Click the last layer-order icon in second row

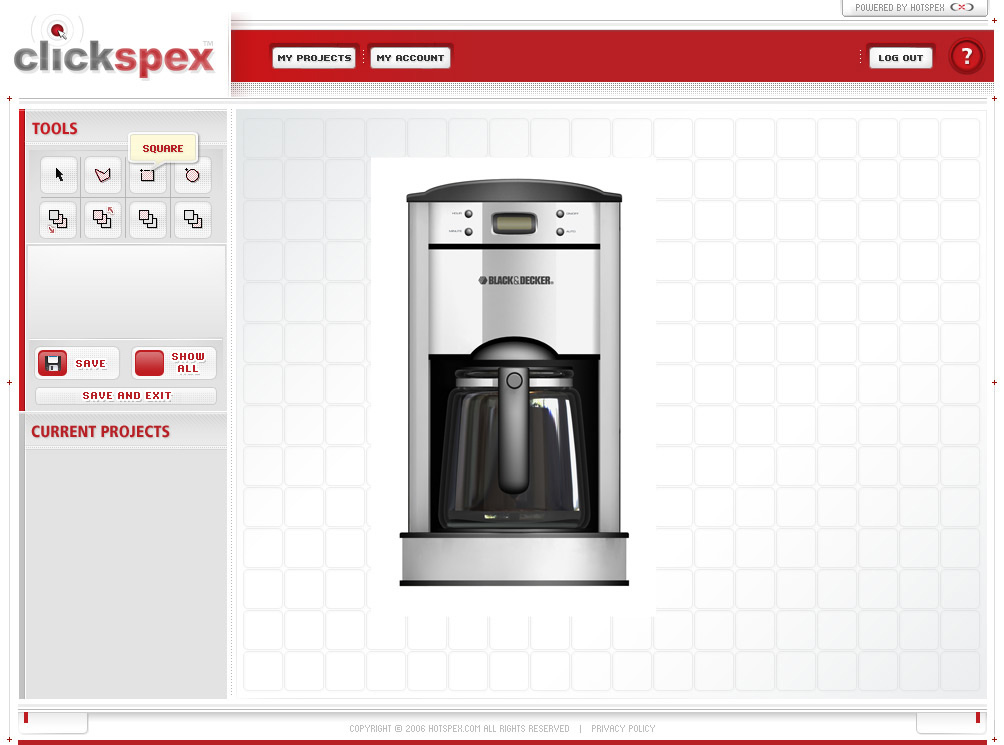pos(192,219)
